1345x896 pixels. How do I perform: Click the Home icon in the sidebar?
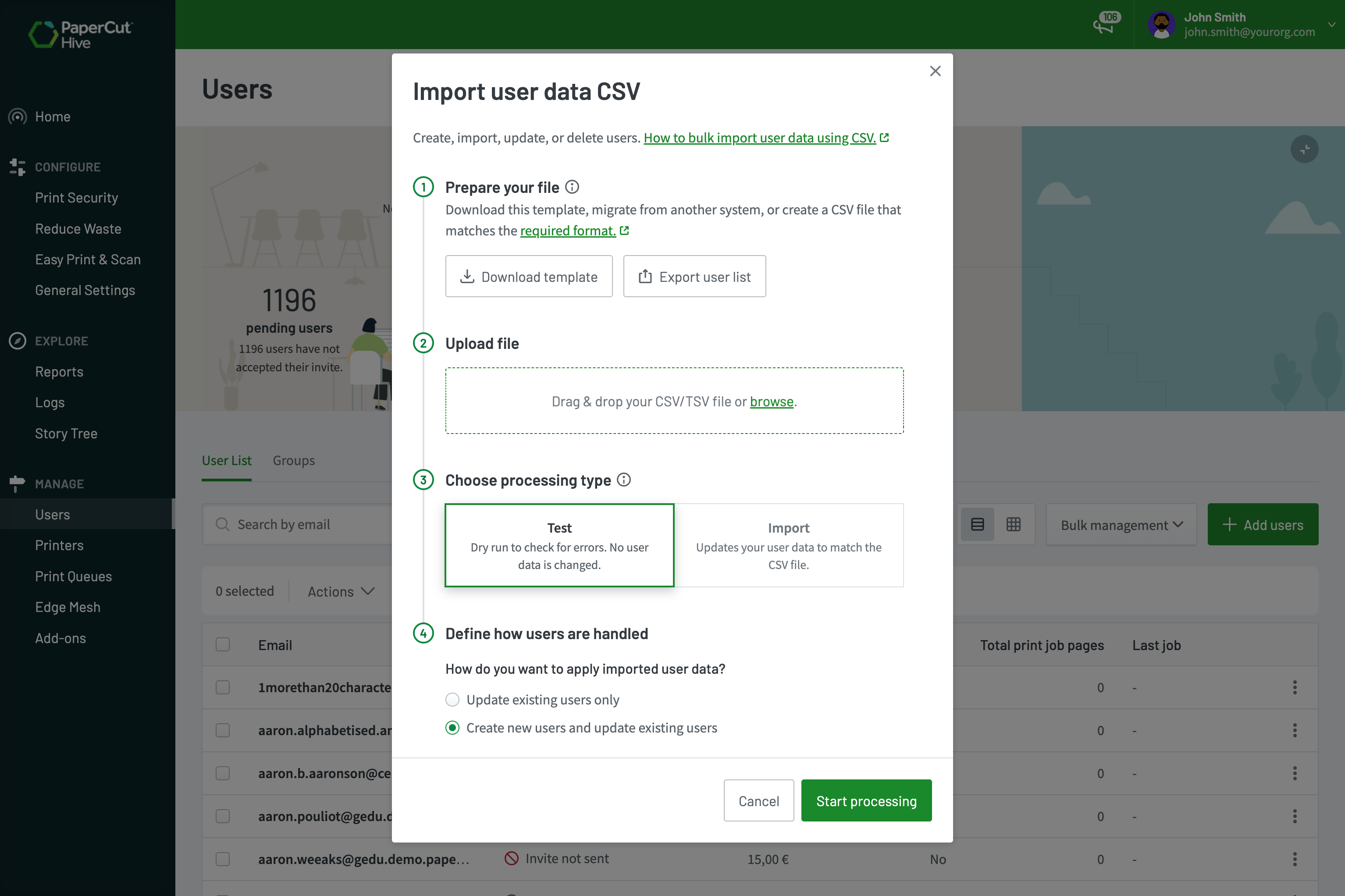18,117
